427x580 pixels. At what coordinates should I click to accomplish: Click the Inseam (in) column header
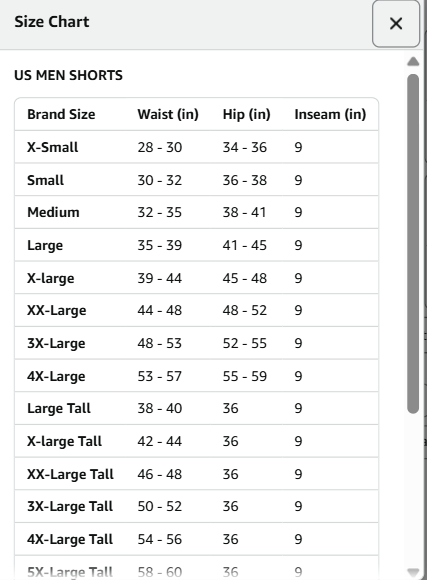click(x=330, y=114)
